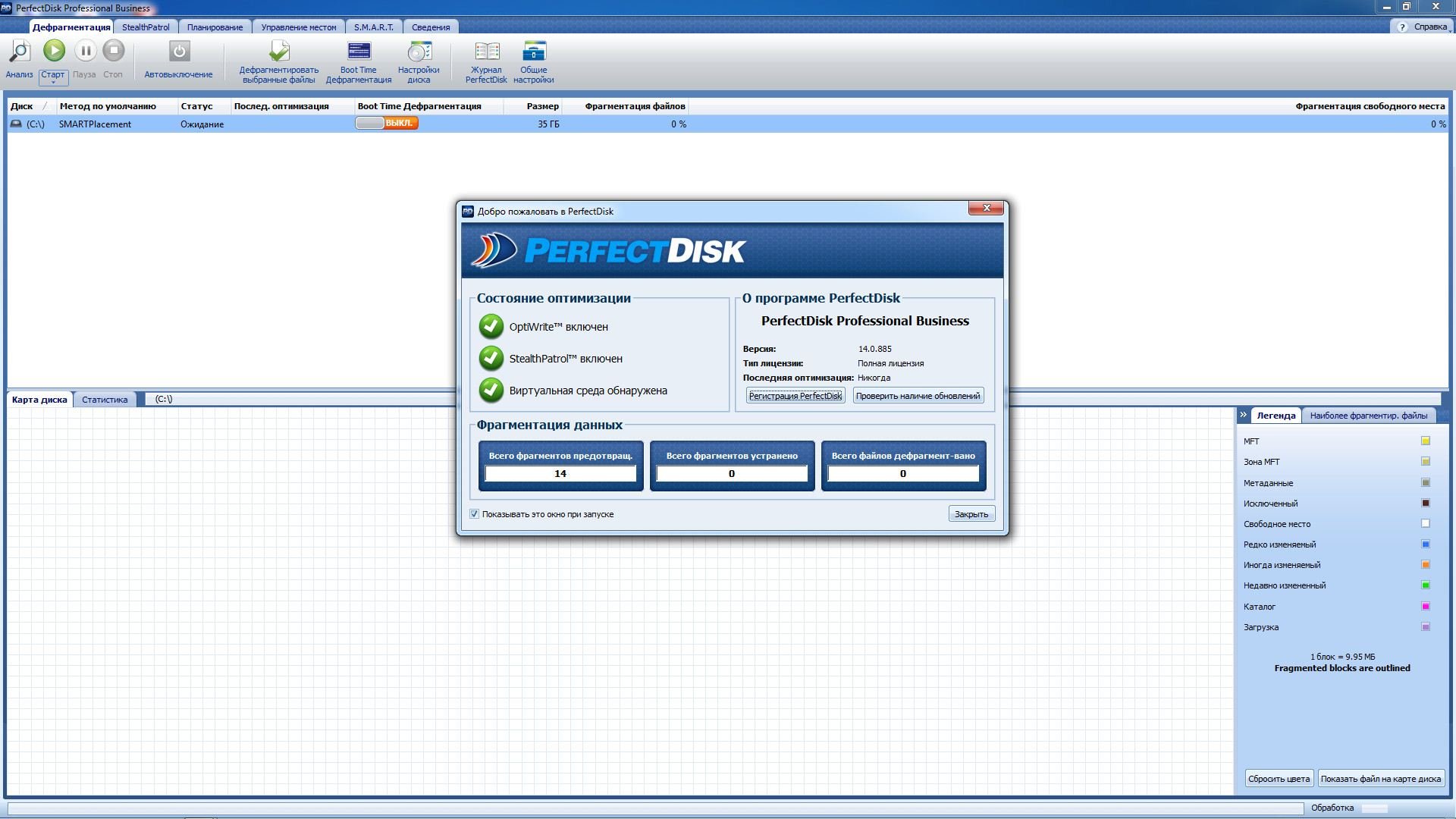
Task: Select the Легенда tab
Action: click(1276, 416)
